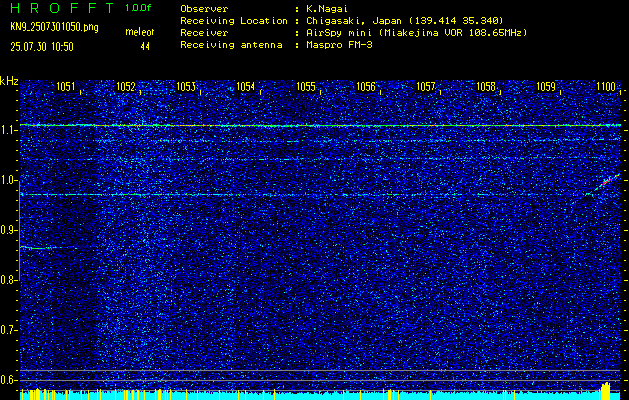
Task: Click the HROFFT title text
Action: (x=62, y=8)
